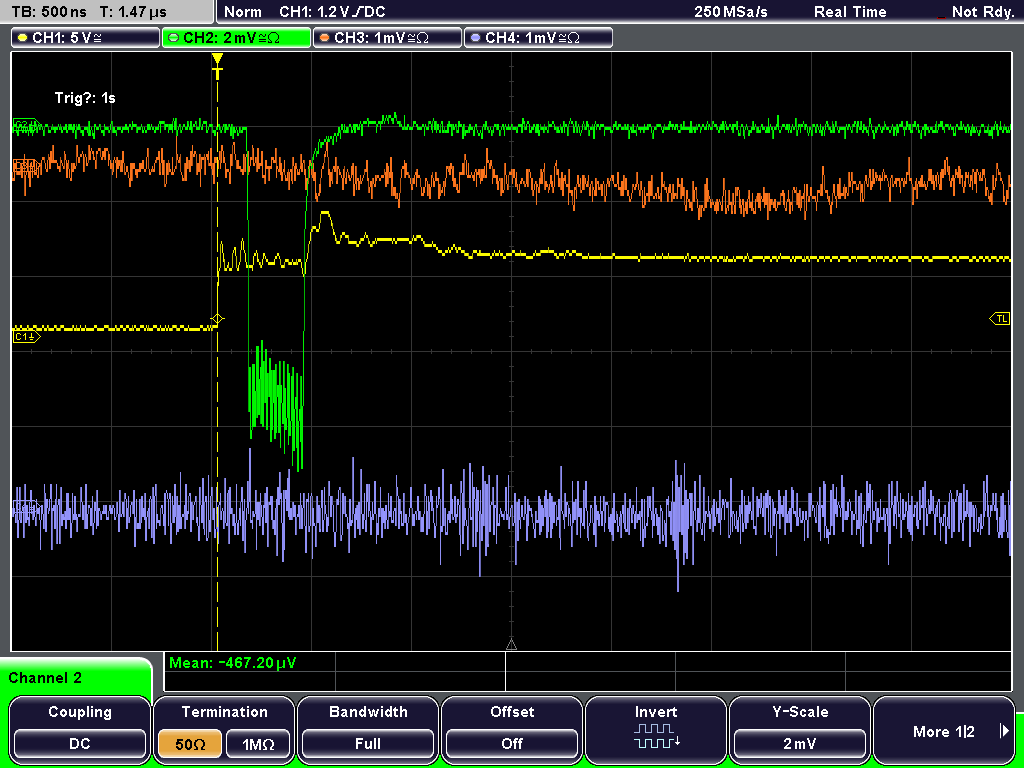1024x768 pixels.
Task: Click the TB: 500 ns timebase readout
Action: 49,12
